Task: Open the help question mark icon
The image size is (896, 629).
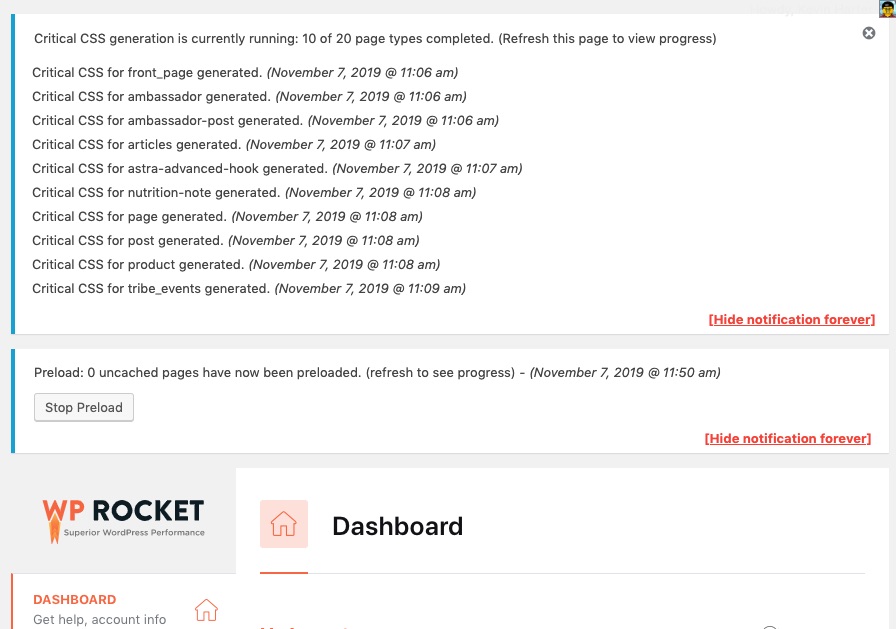Action: point(770,627)
